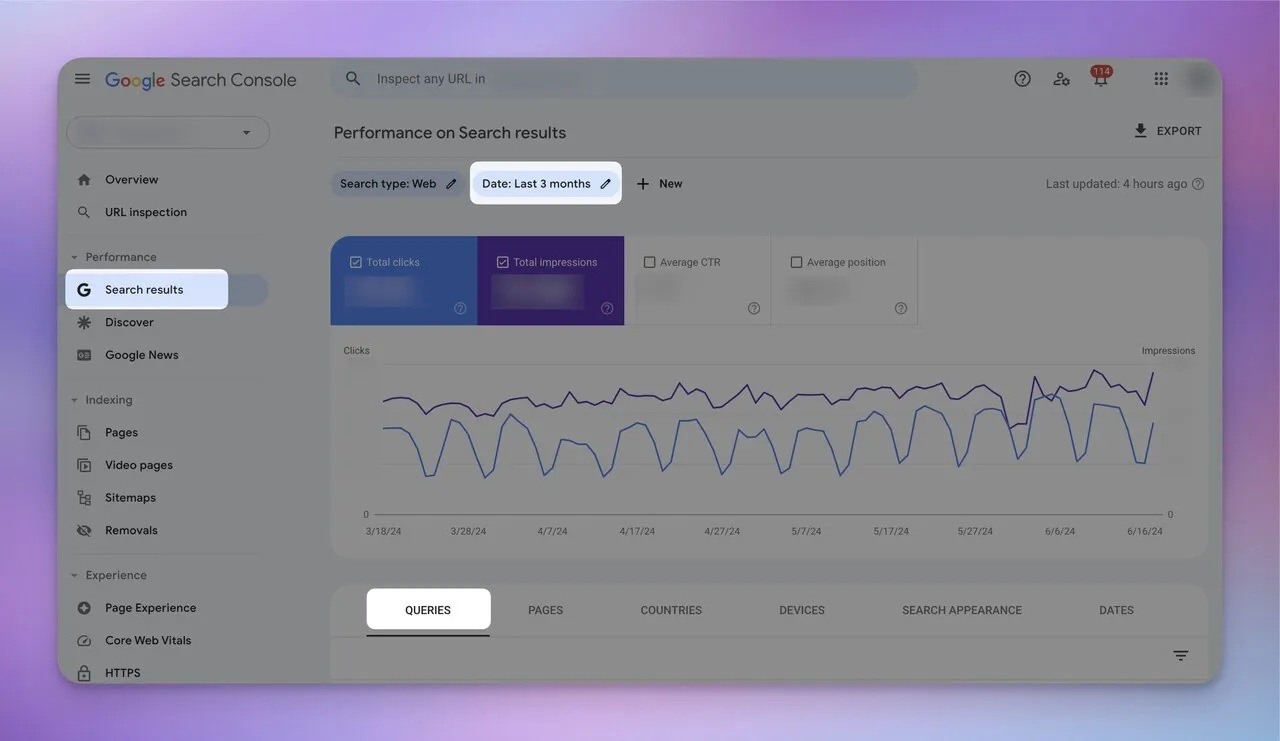Click the Page Experience plus-circle icon
Screen dimensions: 1280x741
84,608
